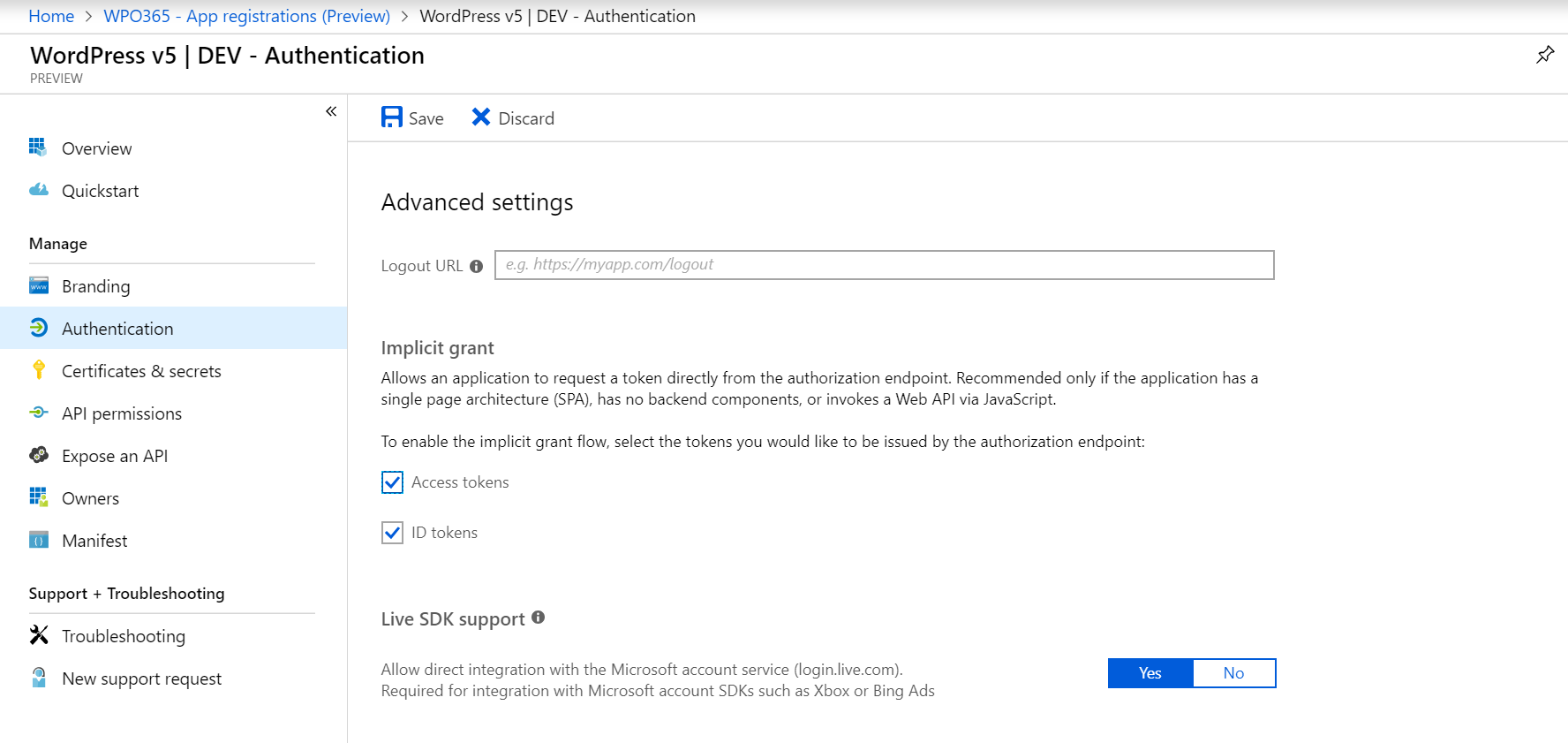Click the Authentication arrow icon
The width and height of the screenshot is (1568, 743).
[38, 328]
